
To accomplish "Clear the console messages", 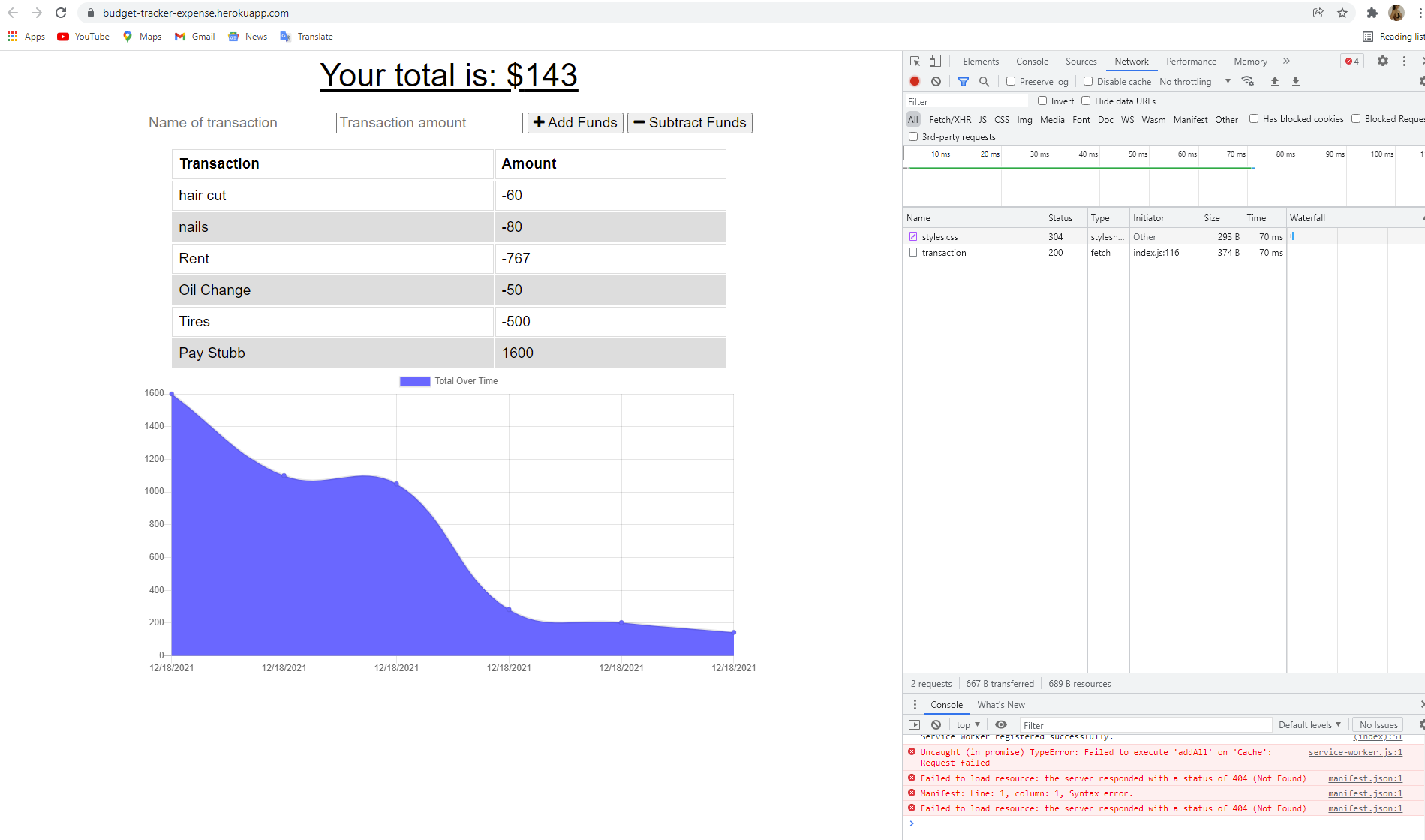I will click(x=936, y=724).
